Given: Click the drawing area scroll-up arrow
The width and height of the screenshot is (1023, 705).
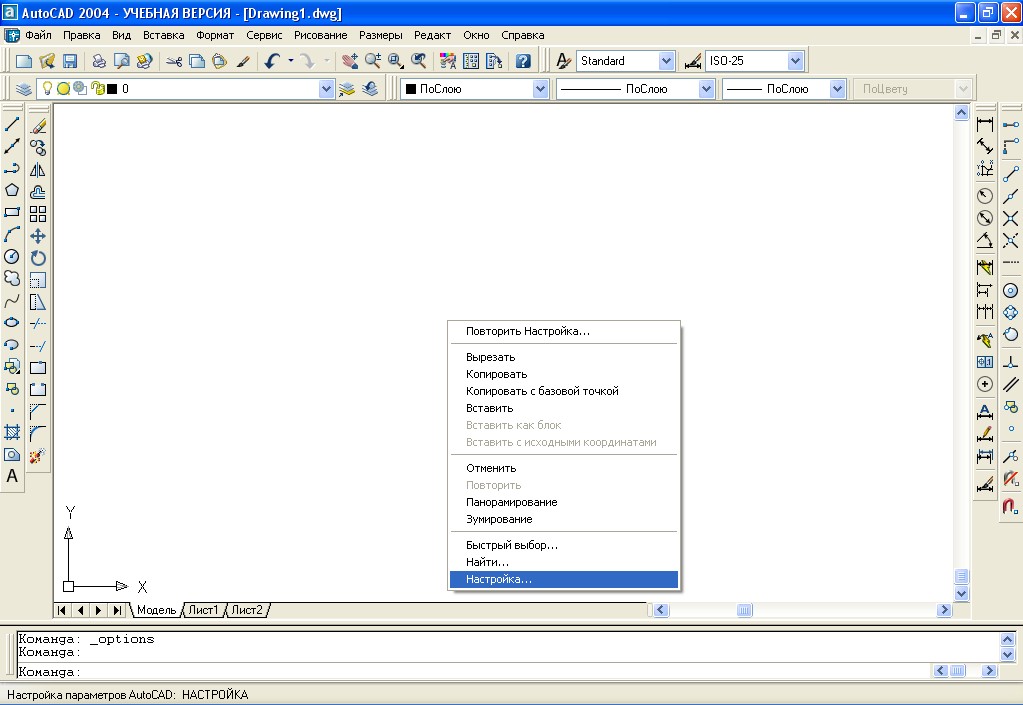Looking at the screenshot, I should (x=961, y=112).
